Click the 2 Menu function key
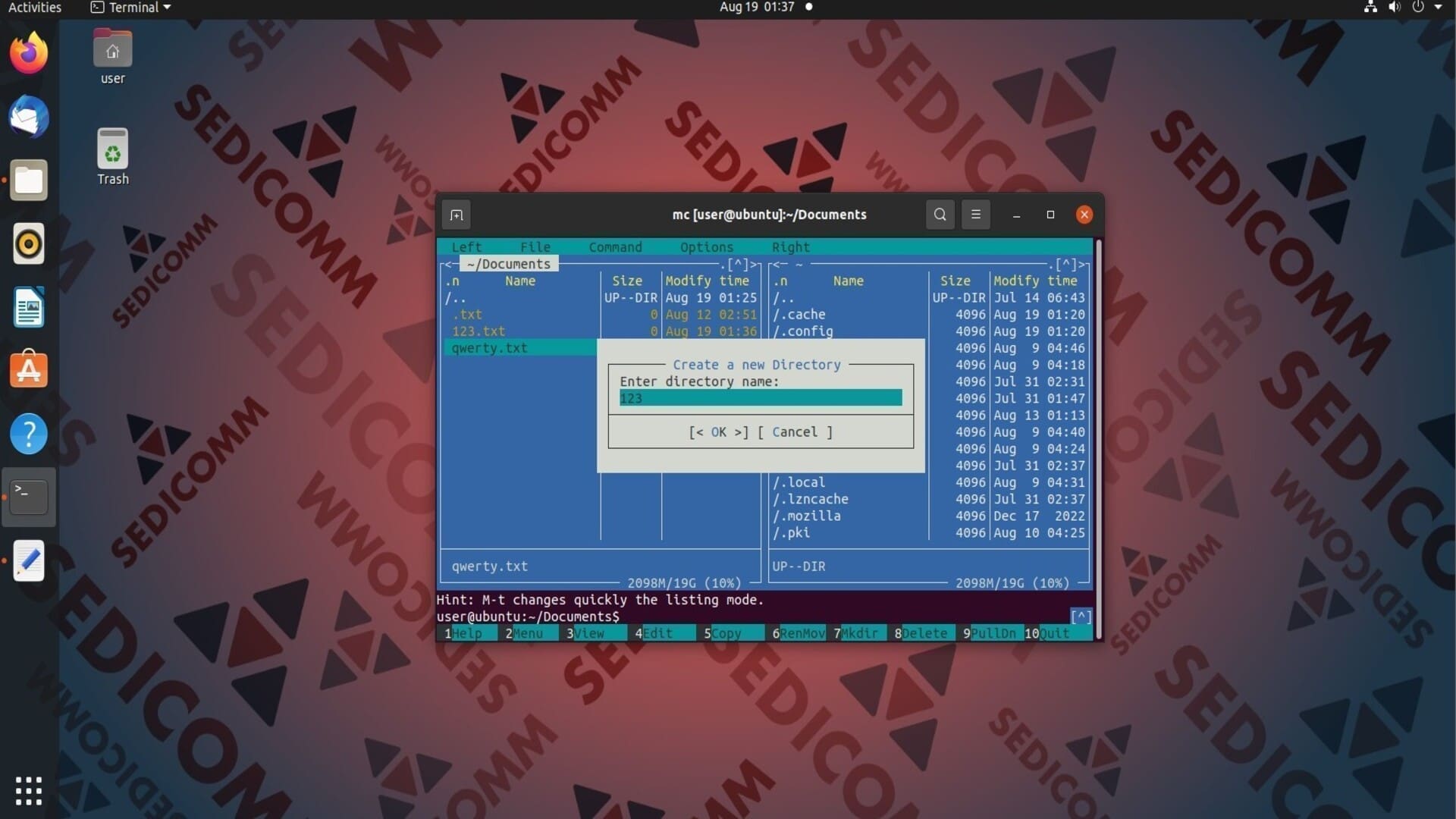This screenshot has height=819, width=1456. (525, 633)
